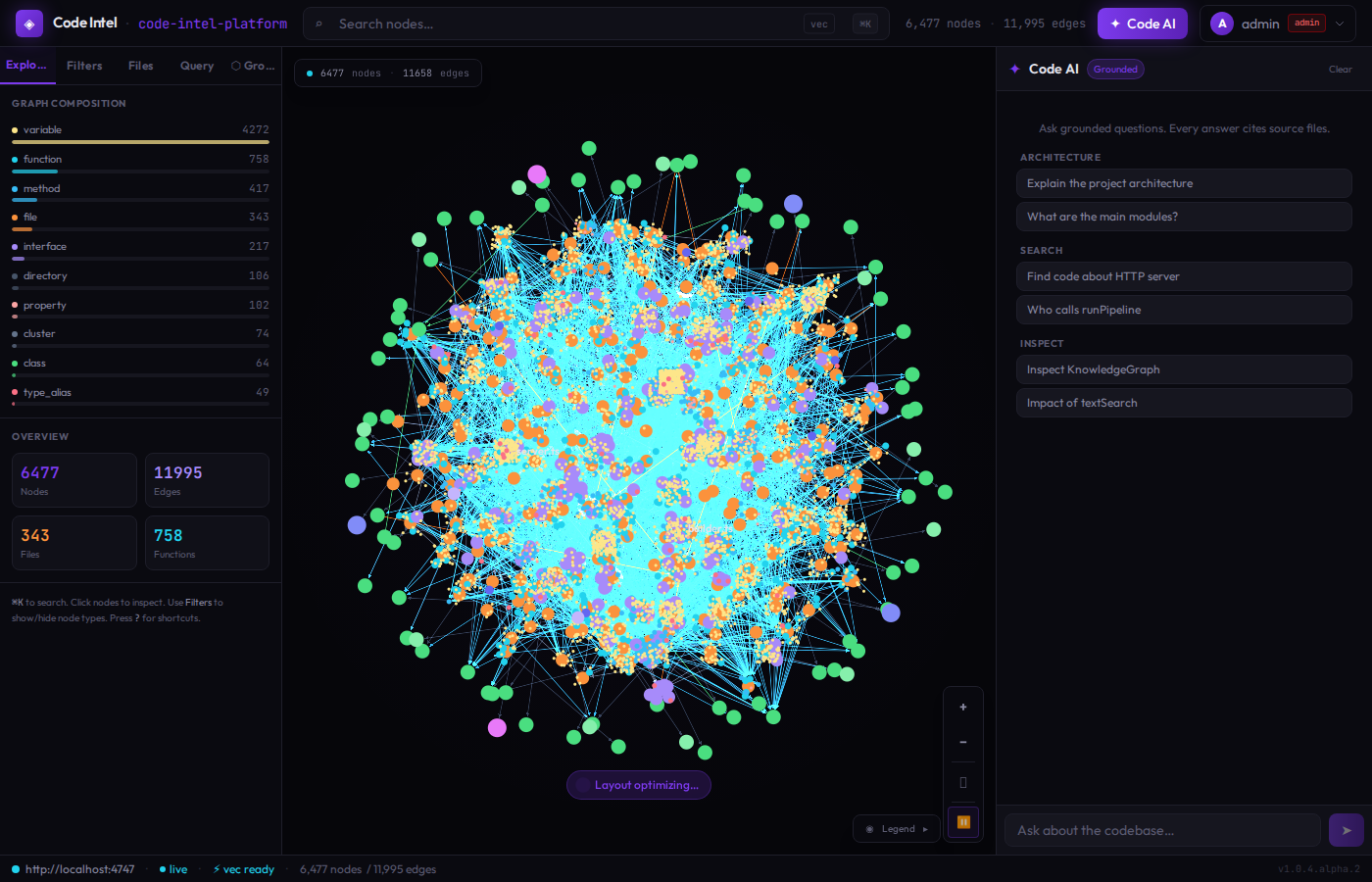
Task: Click the Code Intel logo icon
Action: [x=29, y=23]
